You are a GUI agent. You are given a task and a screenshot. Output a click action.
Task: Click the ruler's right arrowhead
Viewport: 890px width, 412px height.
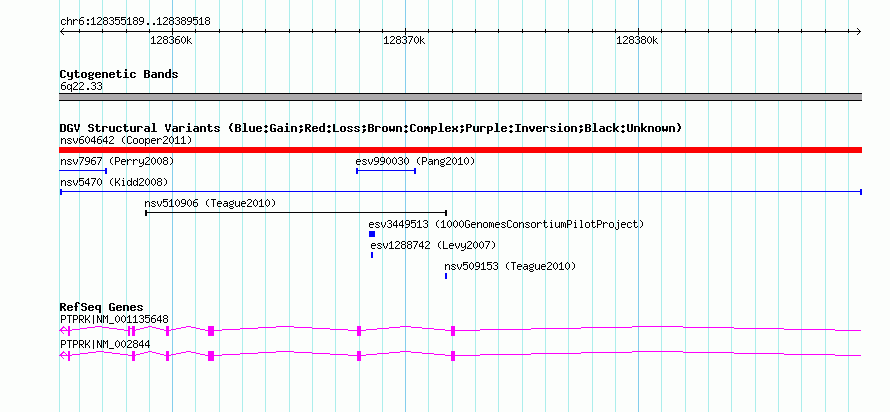pos(859,32)
